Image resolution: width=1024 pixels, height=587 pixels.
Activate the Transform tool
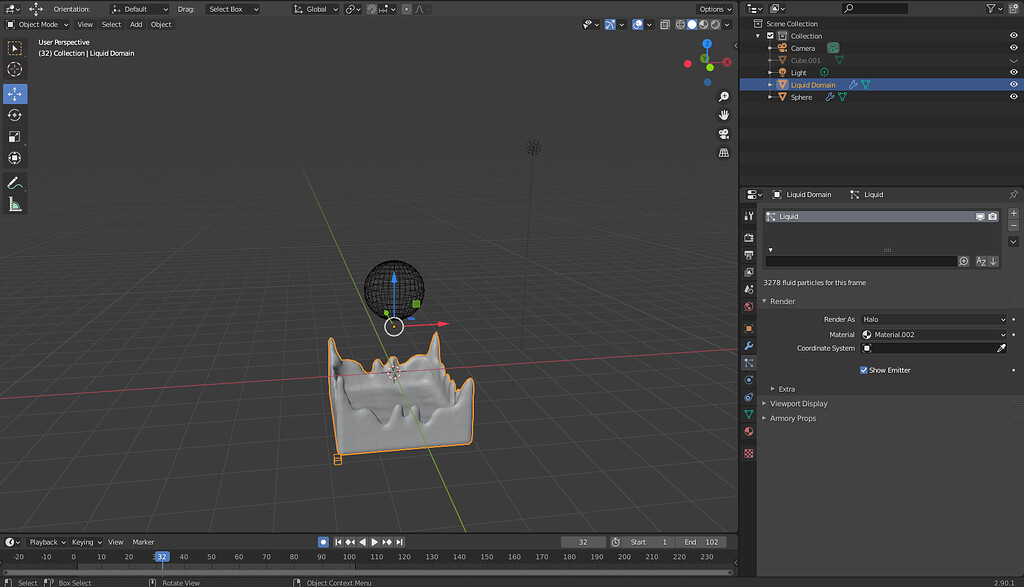pos(14,158)
